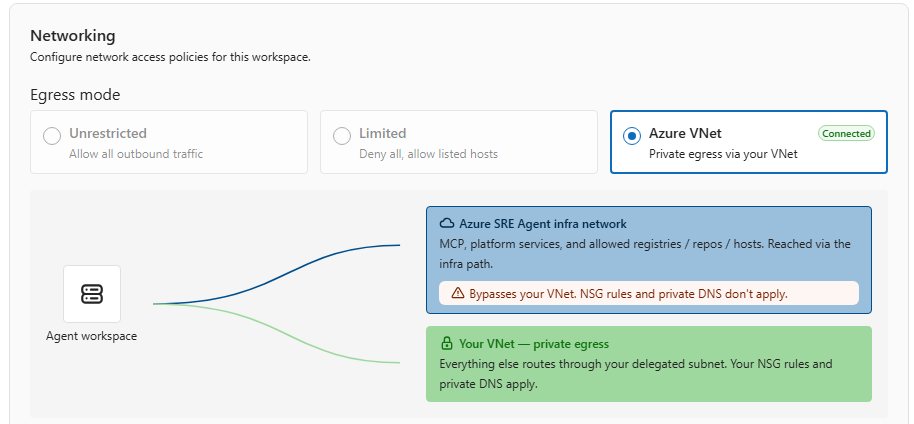Click 'Allow all outbound traffic' description

(x=136, y=154)
